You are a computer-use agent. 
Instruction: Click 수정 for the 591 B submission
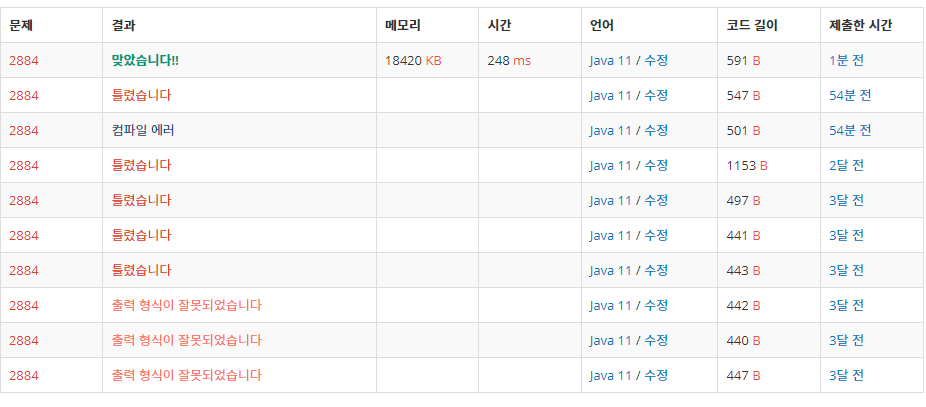(x=656, y=60)
